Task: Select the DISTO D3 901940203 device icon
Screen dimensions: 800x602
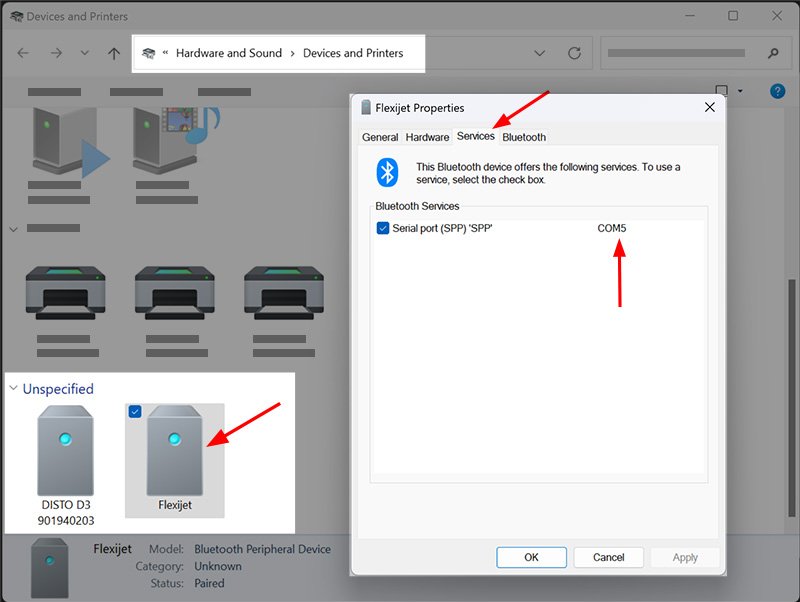Action: click(65, 451)
